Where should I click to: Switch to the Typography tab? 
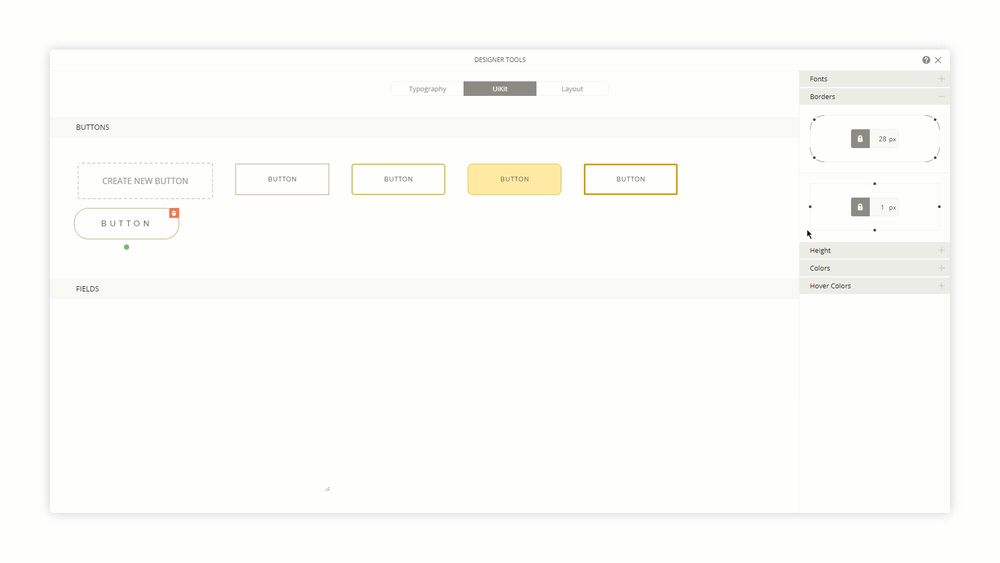click(427, 89)
